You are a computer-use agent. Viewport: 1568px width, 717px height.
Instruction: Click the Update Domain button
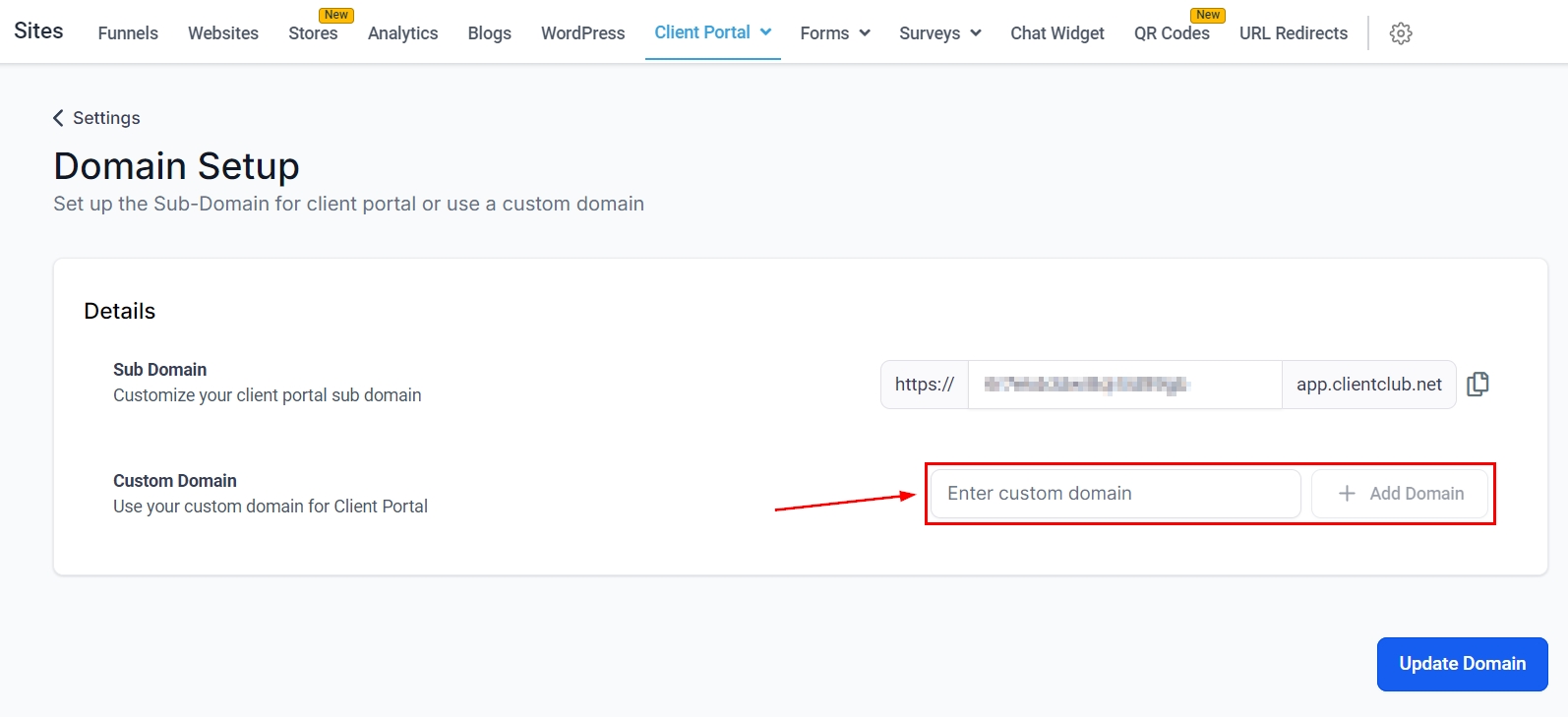tap(1463, 664)
